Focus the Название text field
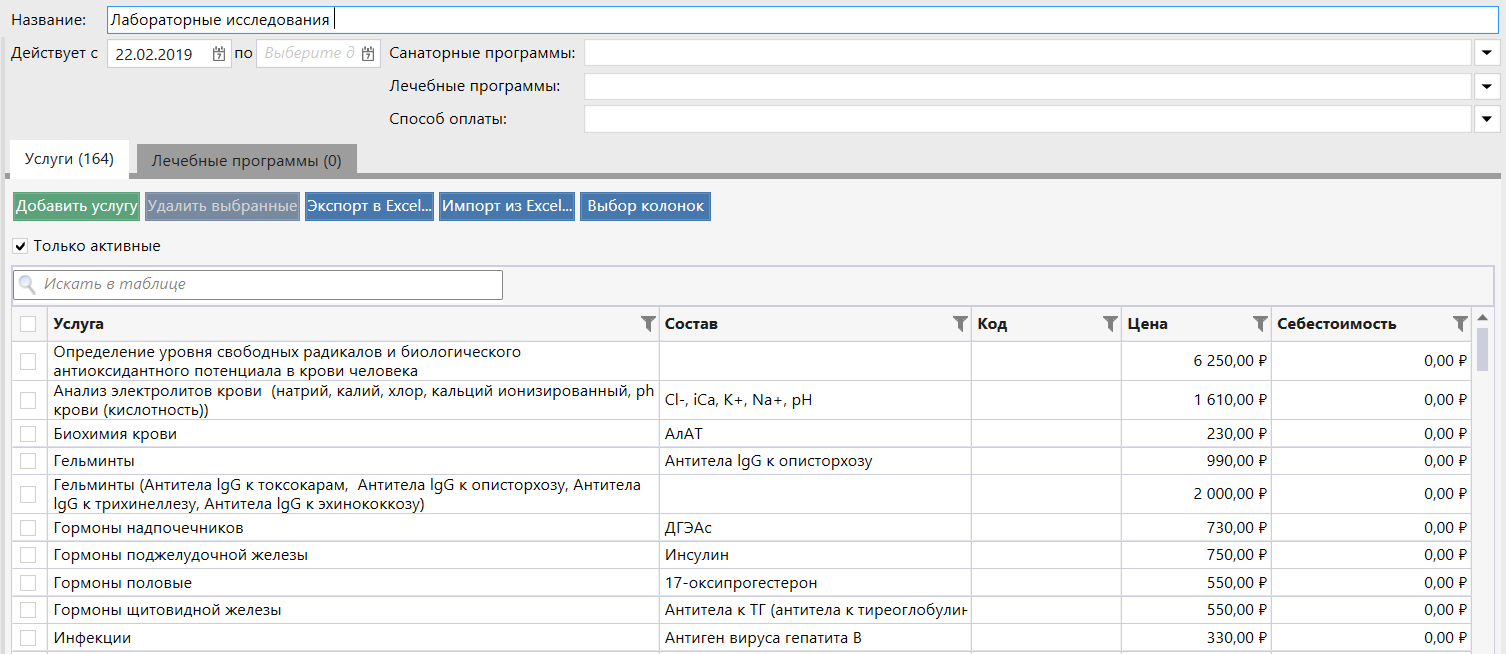 click(800, 20)
